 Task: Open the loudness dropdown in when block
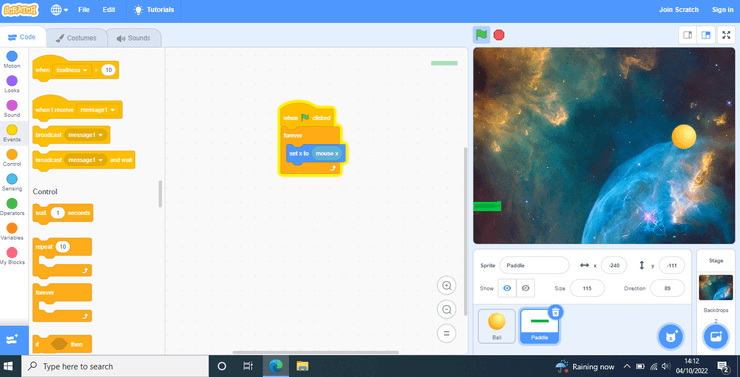pyautogui.click(x=72, y=70)
